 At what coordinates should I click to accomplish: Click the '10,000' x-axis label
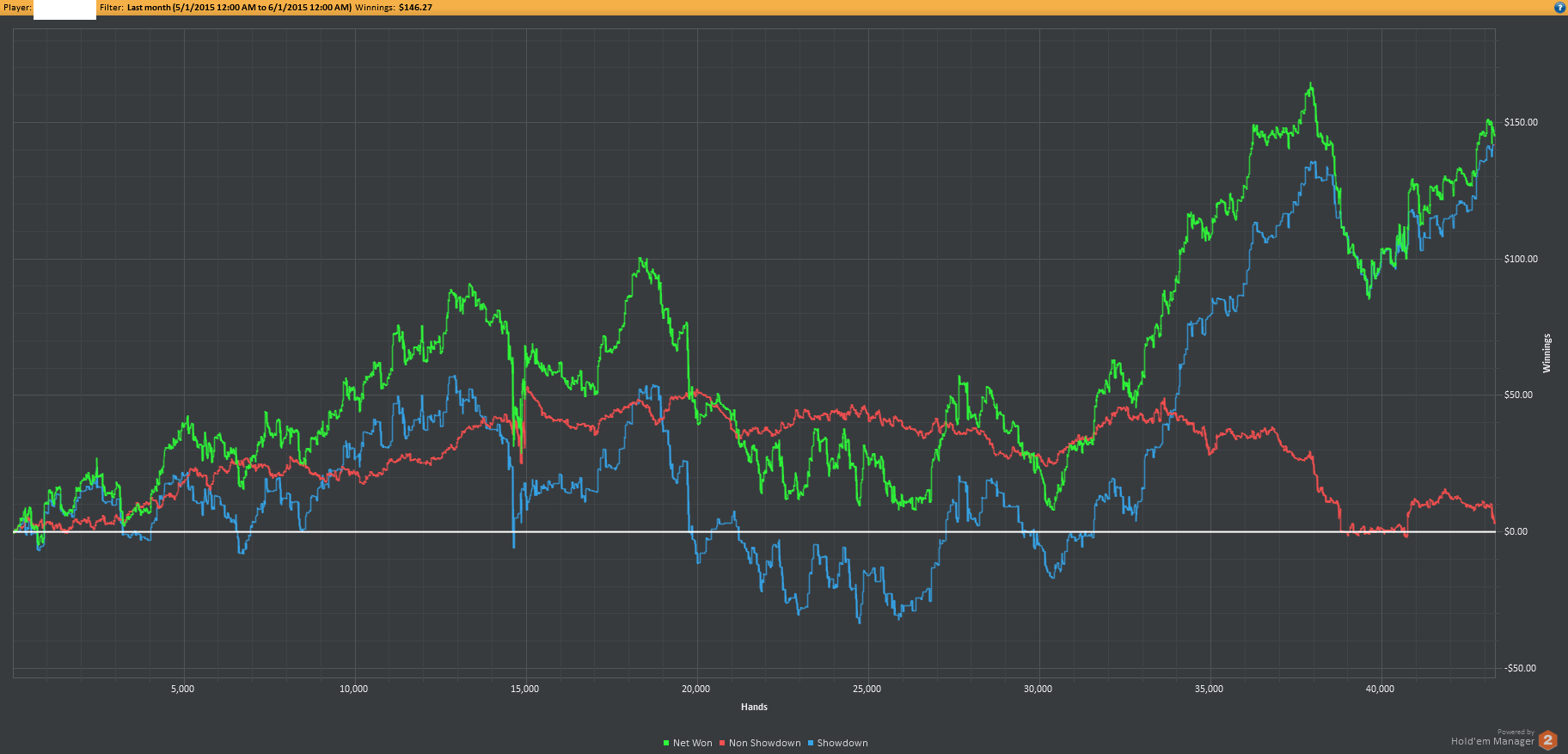354,689
